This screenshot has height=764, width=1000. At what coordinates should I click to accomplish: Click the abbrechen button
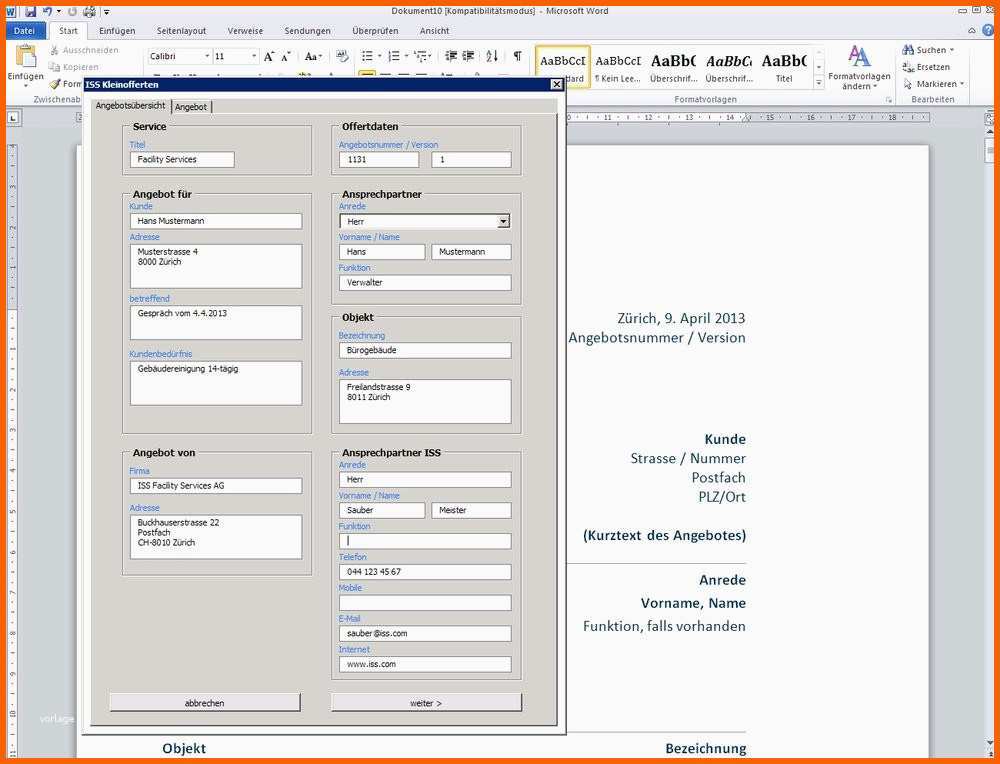pos(205,703)
